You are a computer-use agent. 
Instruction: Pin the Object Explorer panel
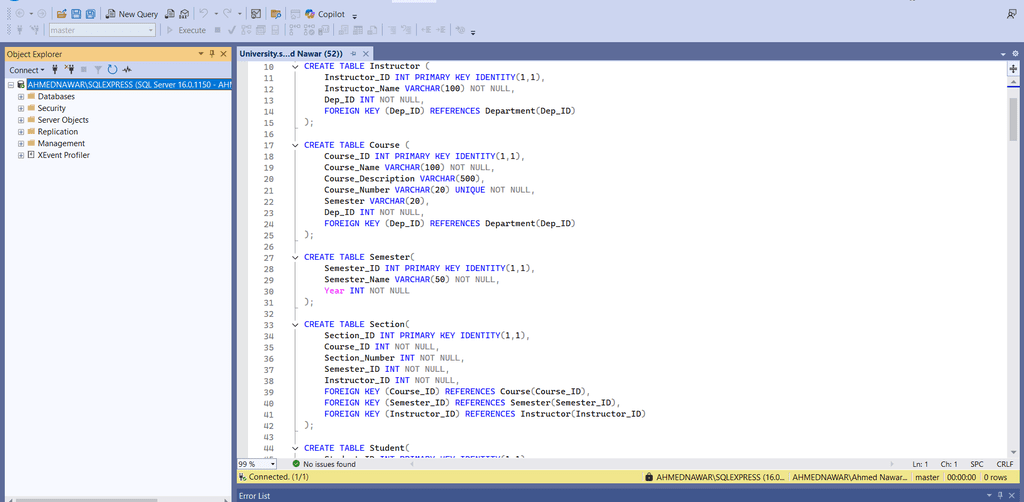click(212, 54)
